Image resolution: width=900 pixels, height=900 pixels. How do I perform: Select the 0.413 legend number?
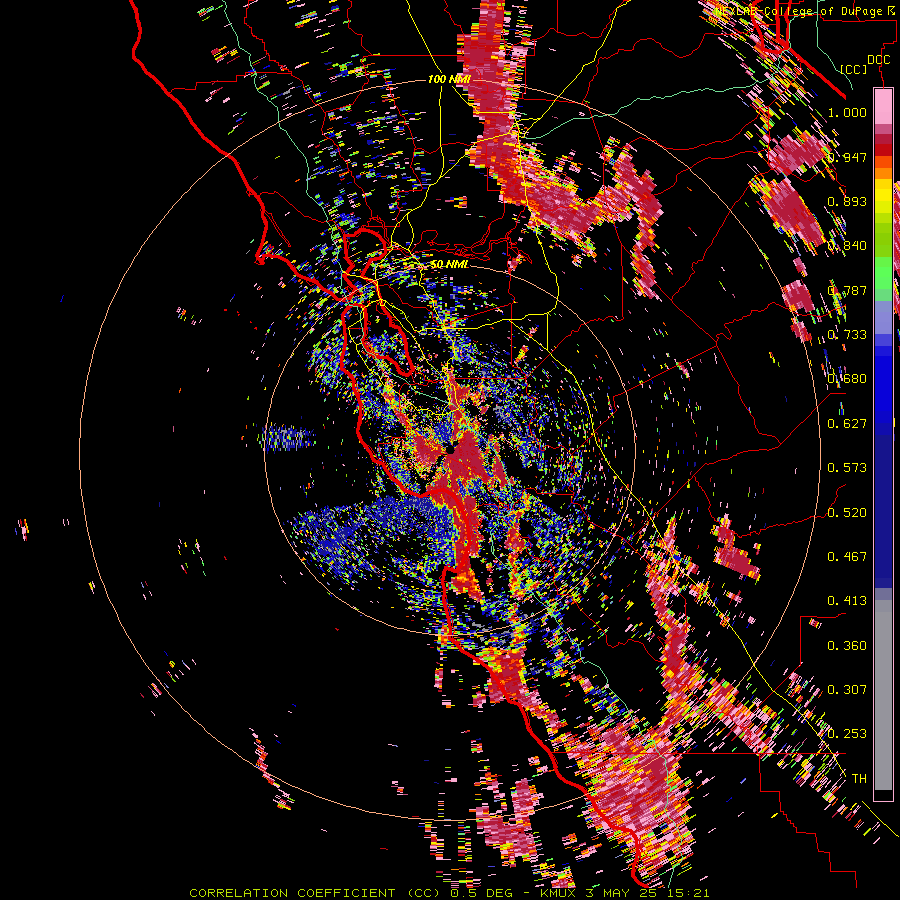tap(847, 601)
